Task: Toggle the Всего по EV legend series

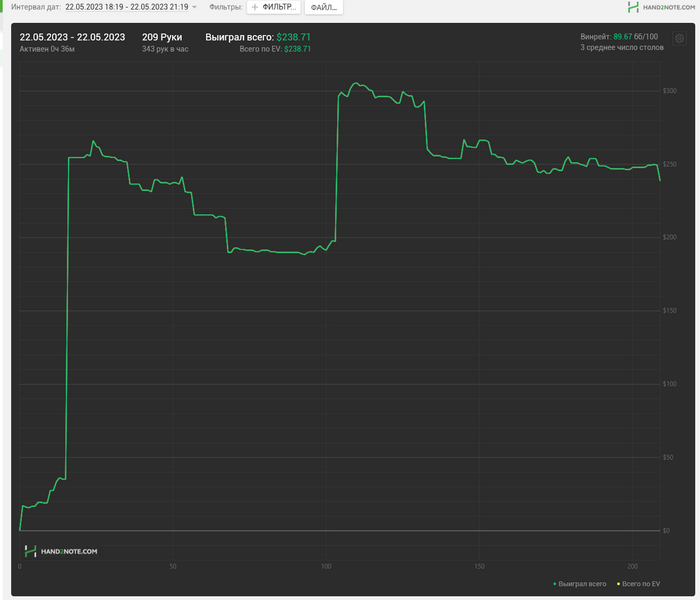Action: 638,584
